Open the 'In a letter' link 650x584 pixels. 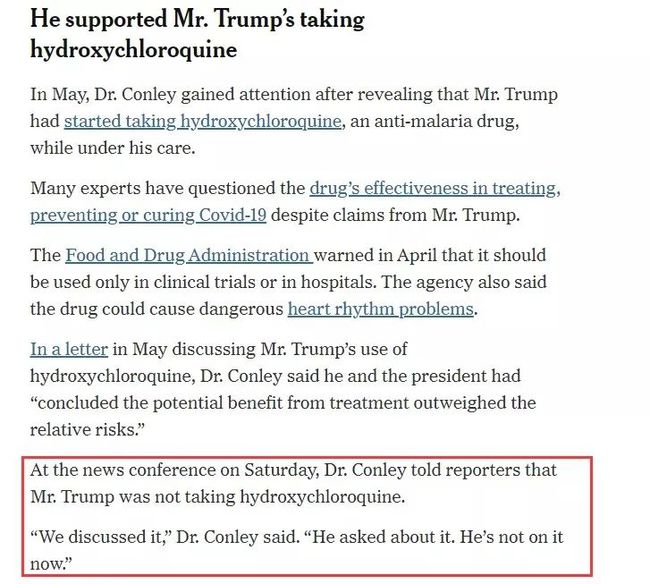[x=69, y=349]
